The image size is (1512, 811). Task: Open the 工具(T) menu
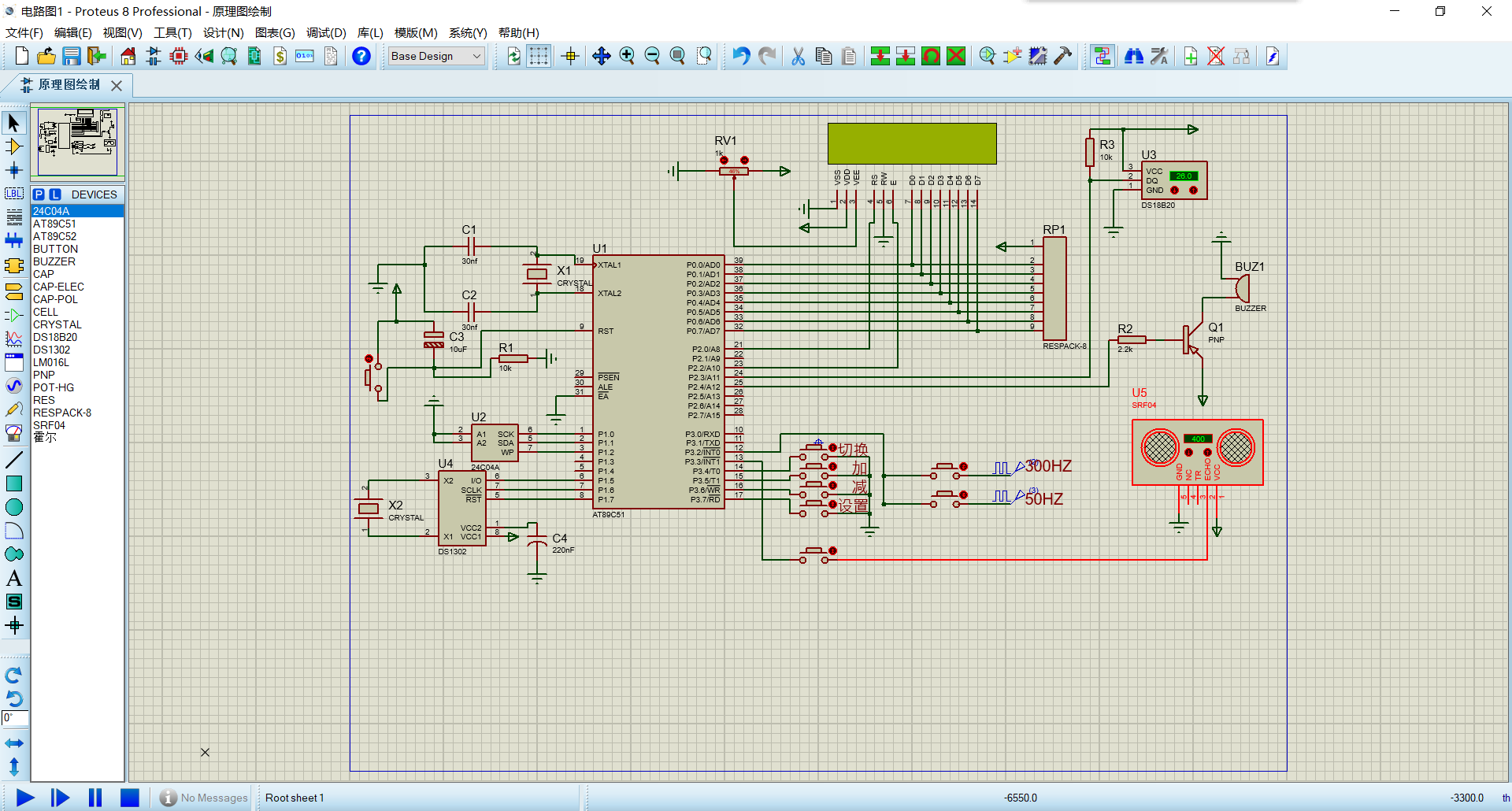(172, 32)
